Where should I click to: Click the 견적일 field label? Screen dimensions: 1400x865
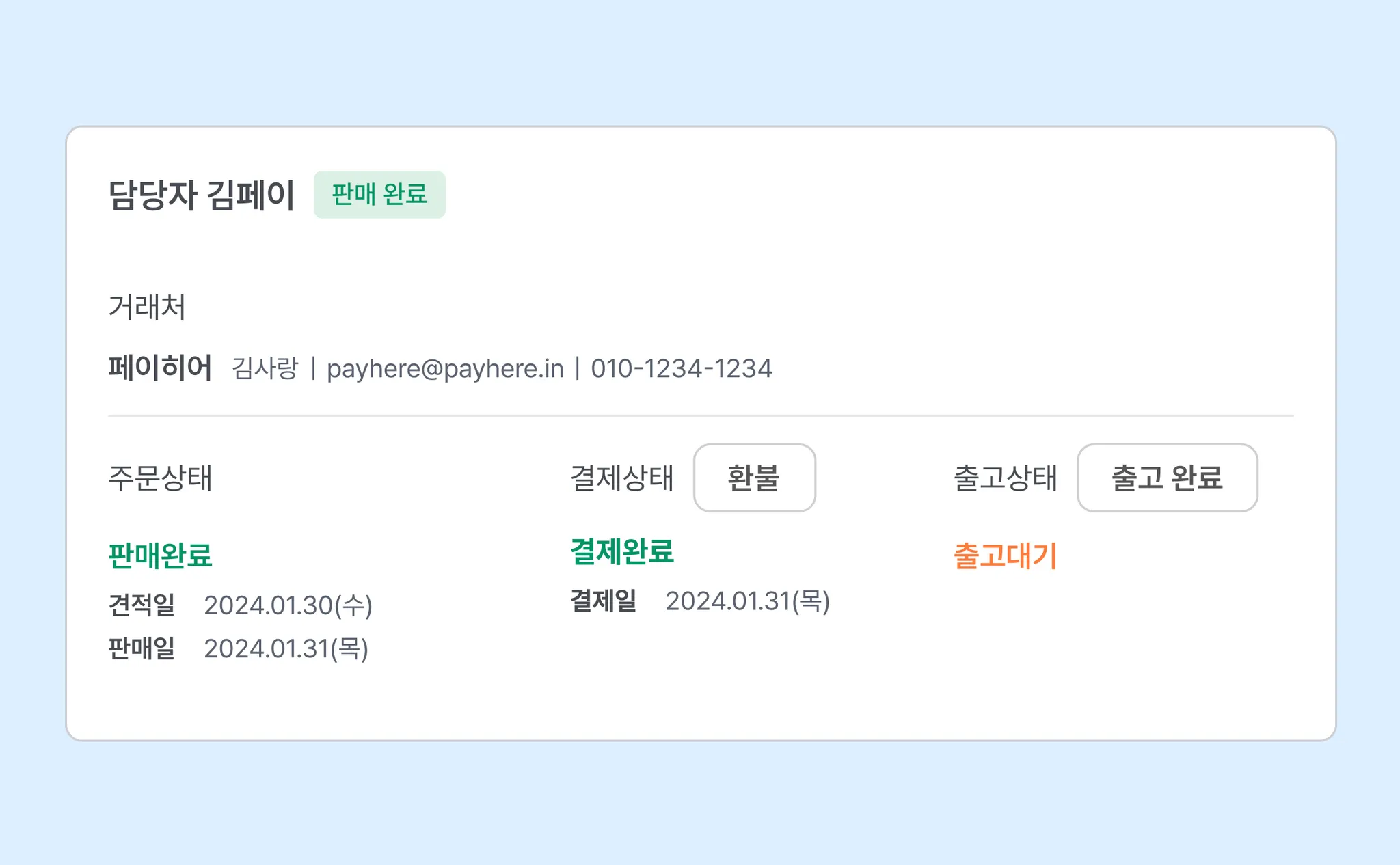[142, 605]
